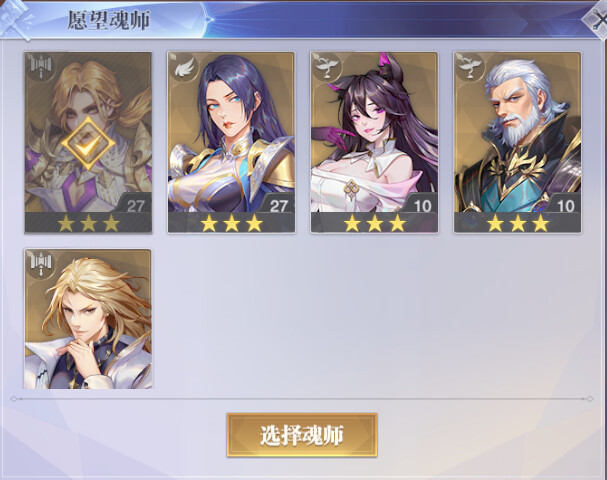Click the level 10 badge on the cat-eared girl card
The height and width of the screenshot is (480, 607).
coord(422,205)
